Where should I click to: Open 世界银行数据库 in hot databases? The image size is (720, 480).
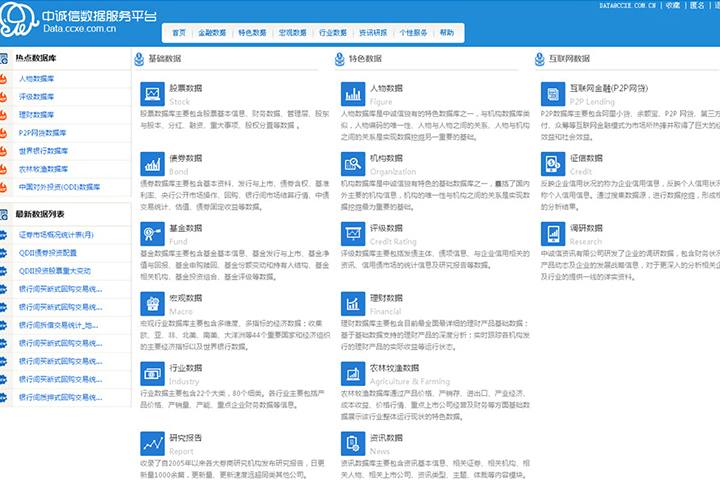point(43,151)
